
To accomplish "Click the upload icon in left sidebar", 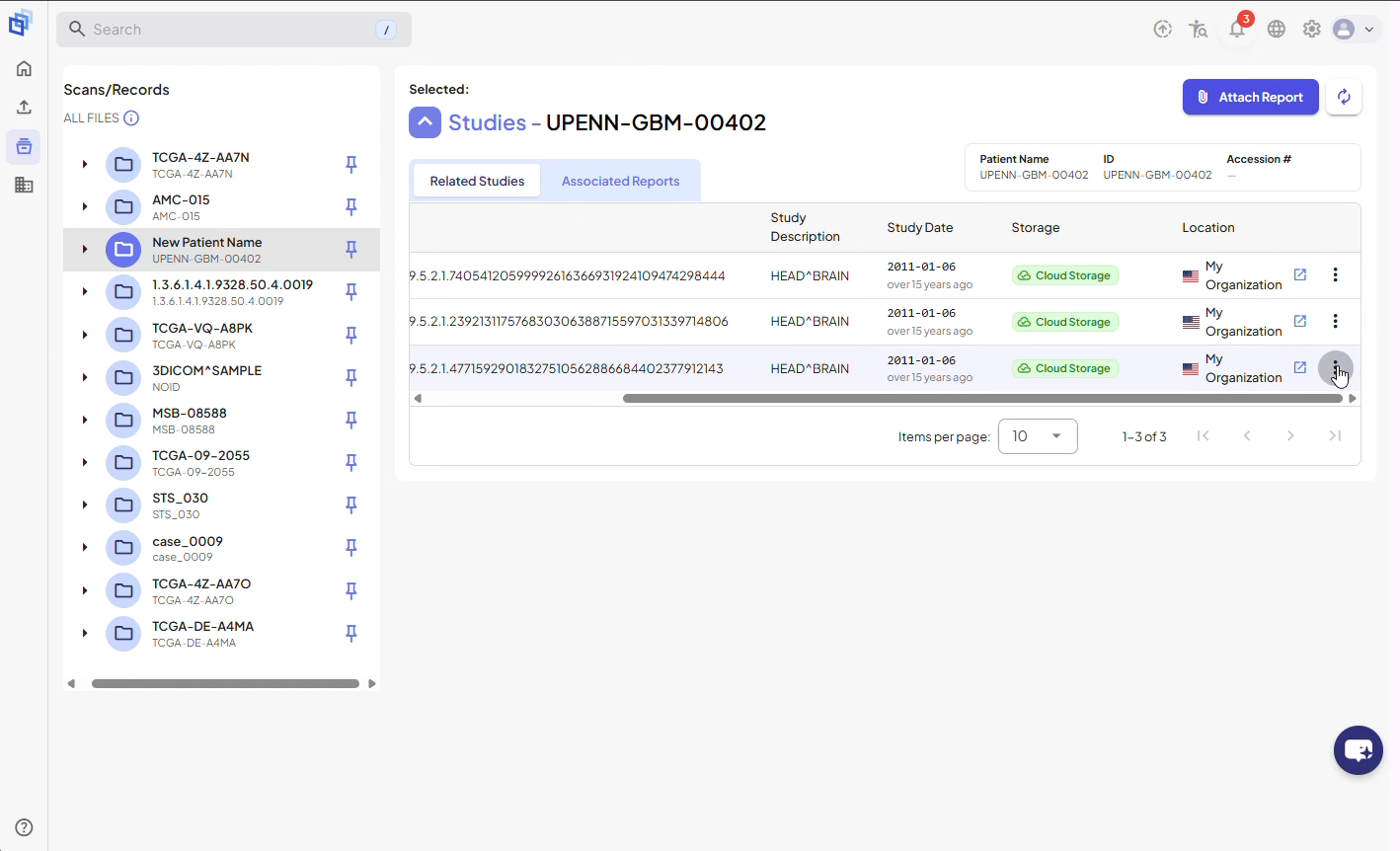I will pyautogui.click(x=24, y=107).
